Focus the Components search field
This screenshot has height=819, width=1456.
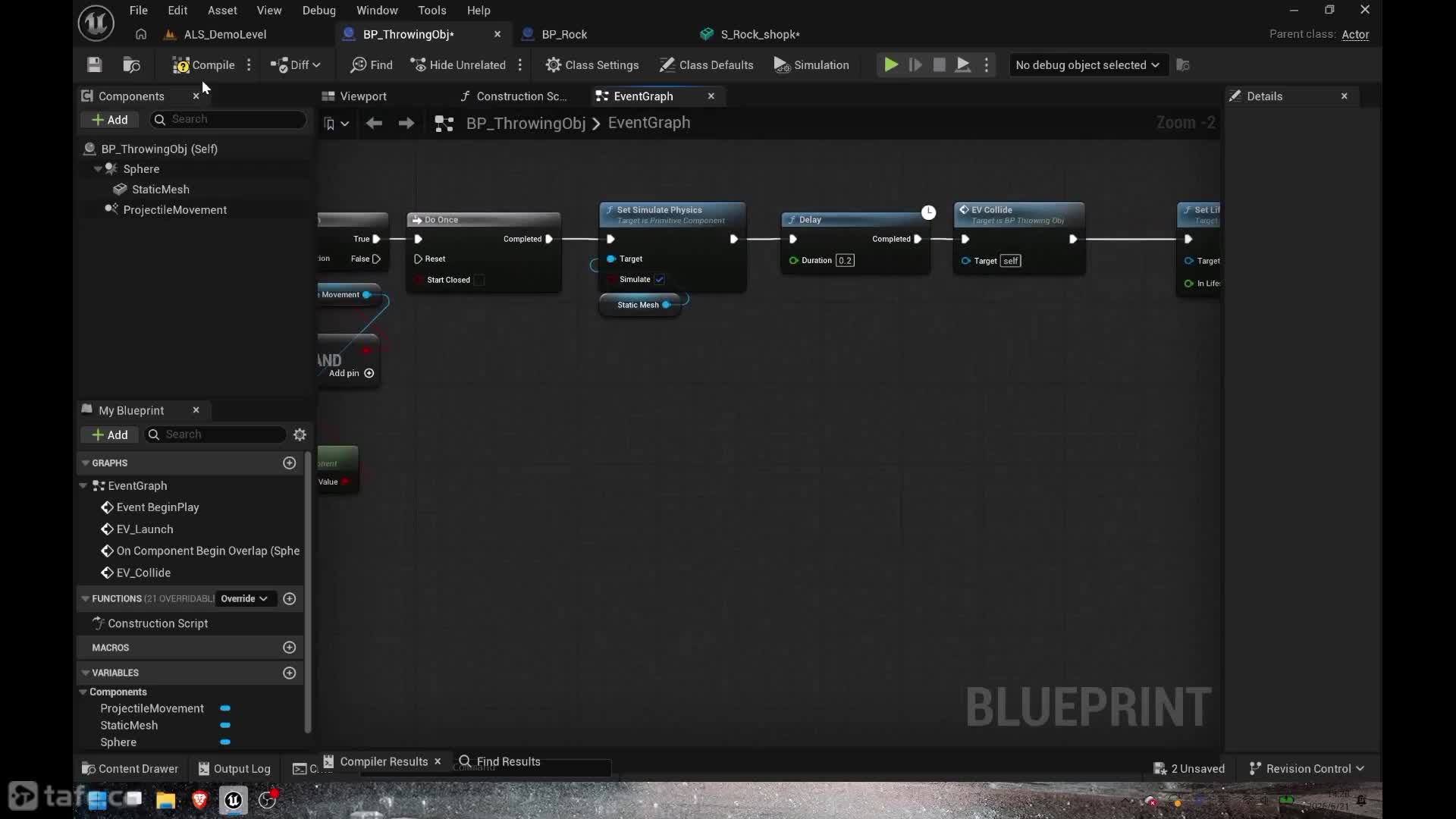pos(229,119)
